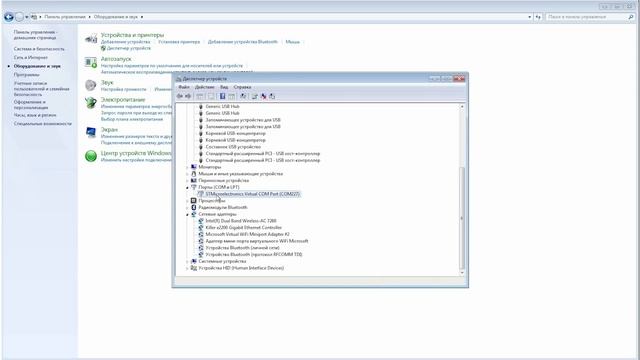Expand the Устройства HID node
640x360 pixels.
[x=187, y=268]
